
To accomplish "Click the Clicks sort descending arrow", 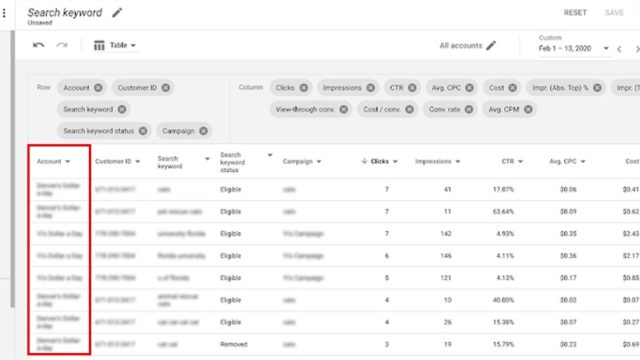I will pos(364,161).
